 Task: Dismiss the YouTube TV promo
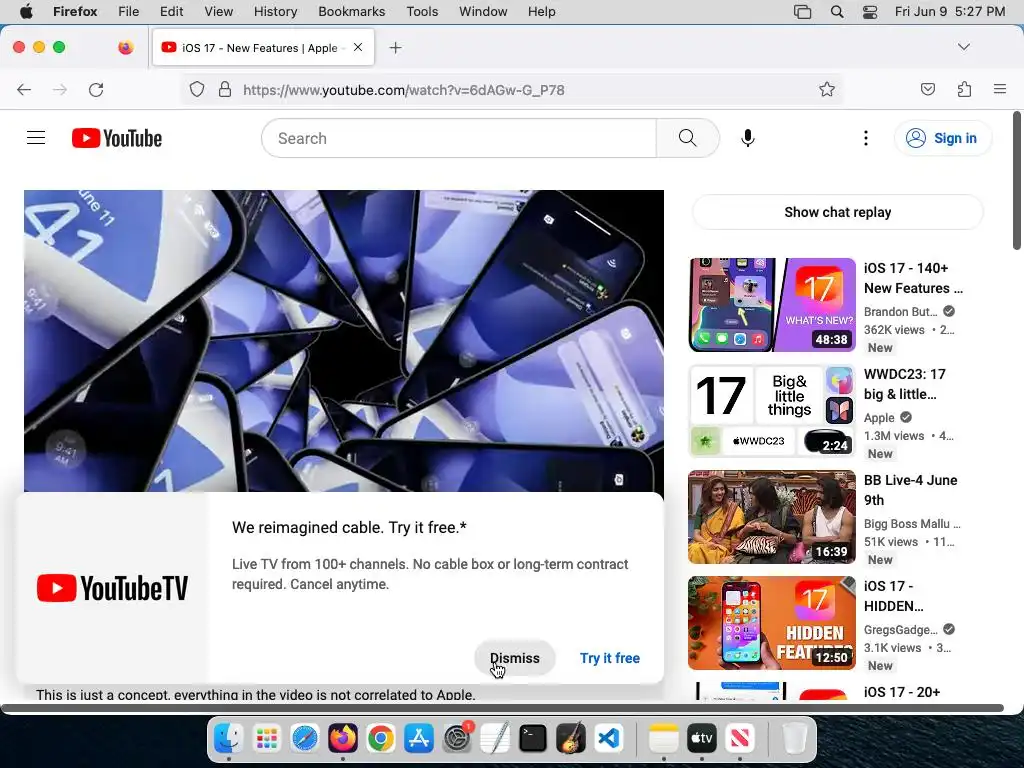[515, 658]
